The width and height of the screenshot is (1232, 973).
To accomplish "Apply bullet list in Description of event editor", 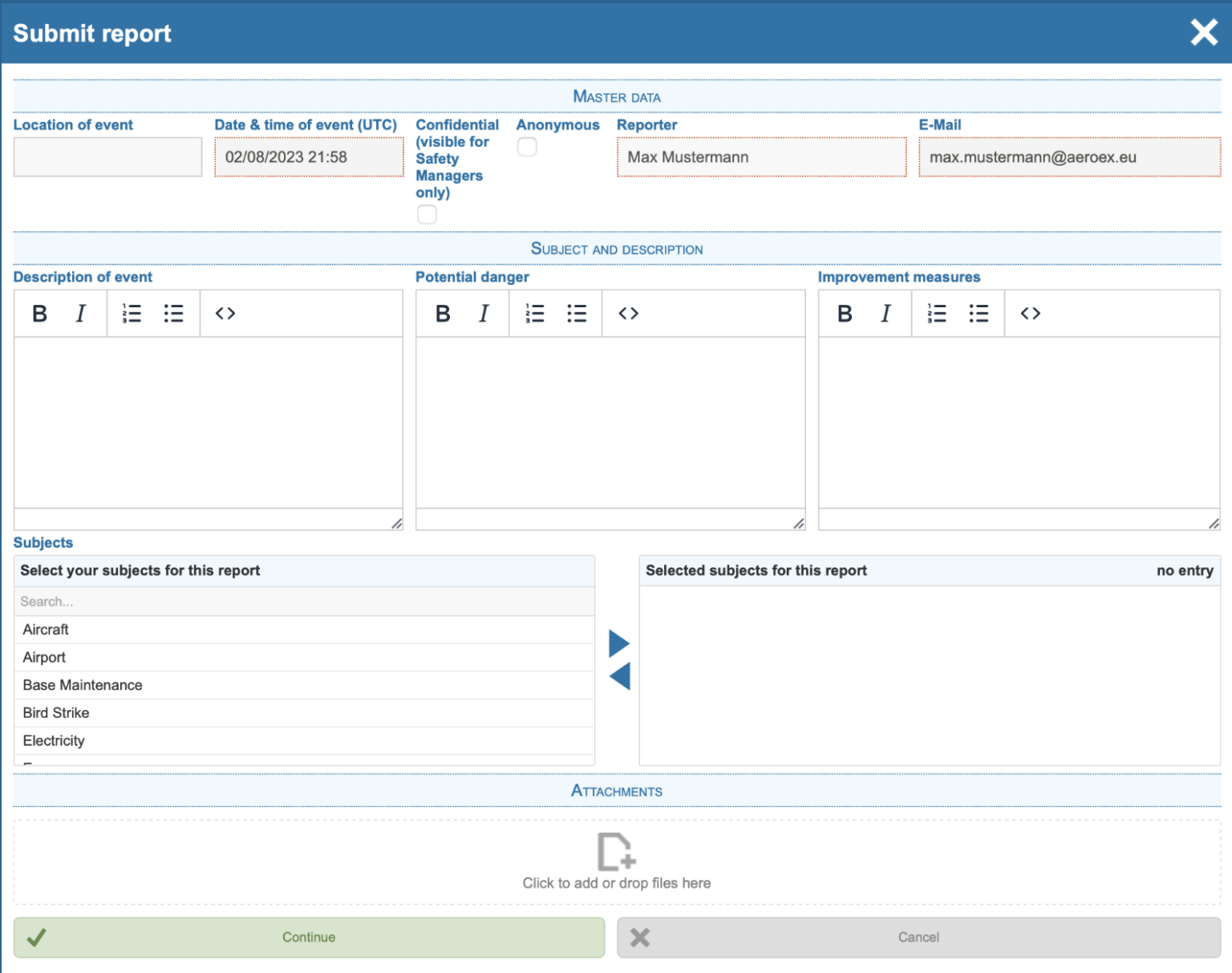I will (x=174, y=313).
